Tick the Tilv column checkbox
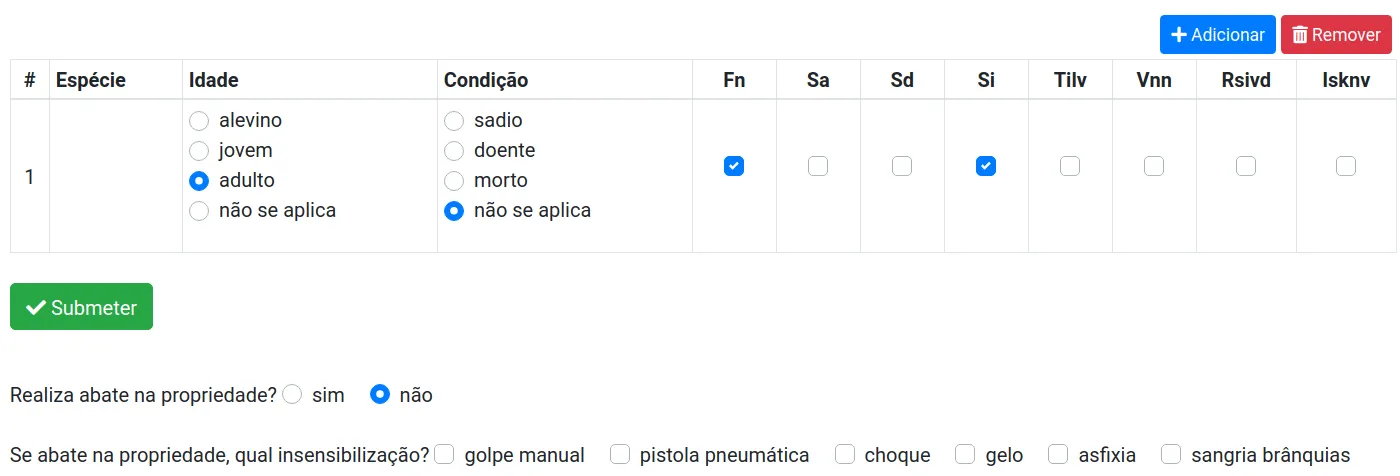This screenshot has height=476, width=1400. tap(1070, 166)
